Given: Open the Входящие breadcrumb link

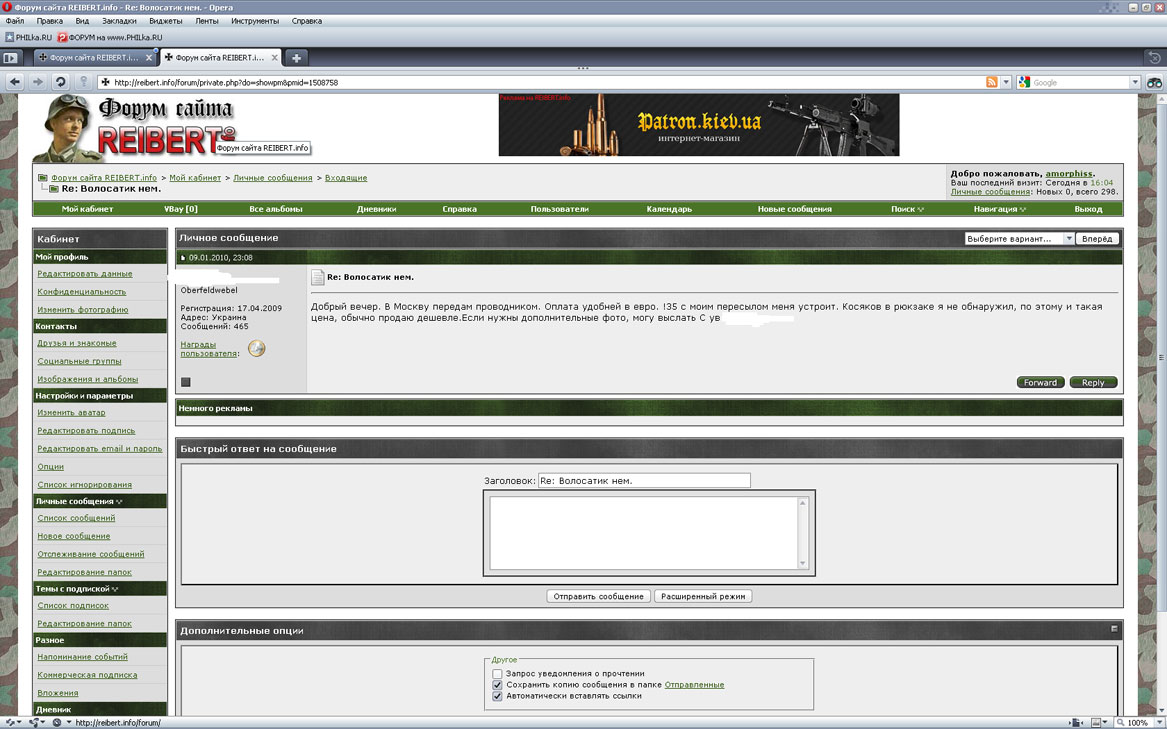Looking at the screenshot, I should click(x=345, y=178).
